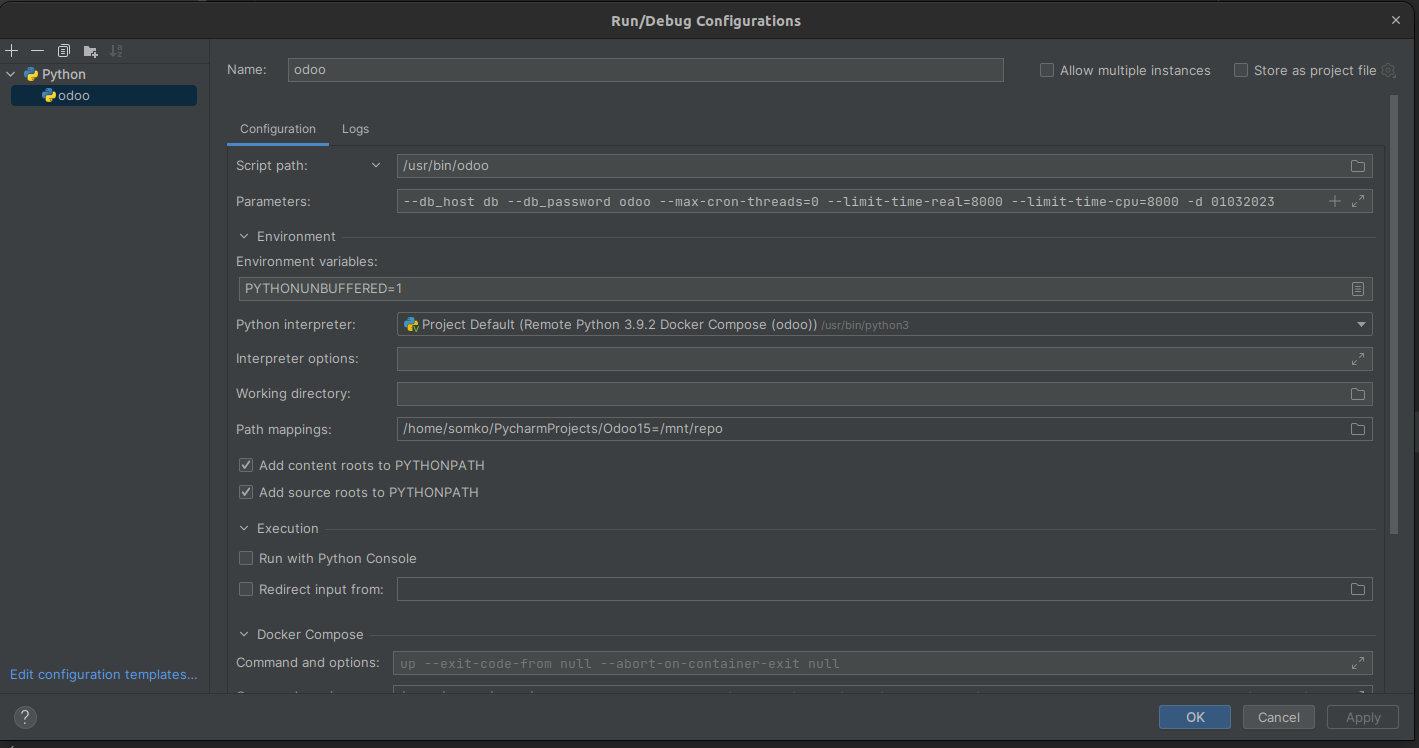Collapse the Docker Compose section

click(243, 634)
